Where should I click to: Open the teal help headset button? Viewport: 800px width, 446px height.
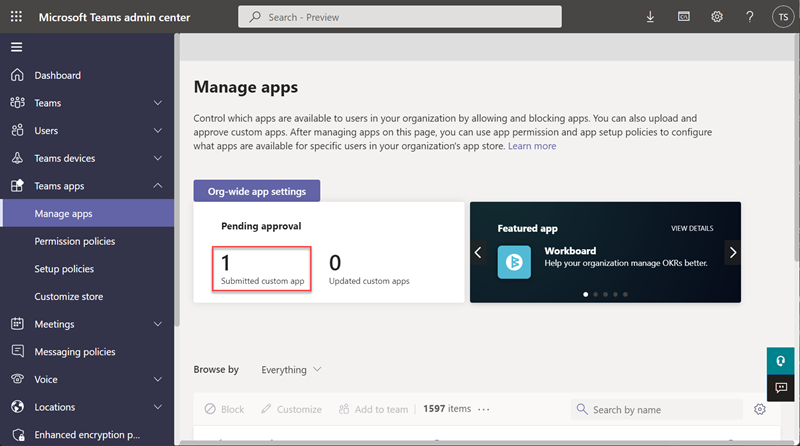(x=780, y=361)
